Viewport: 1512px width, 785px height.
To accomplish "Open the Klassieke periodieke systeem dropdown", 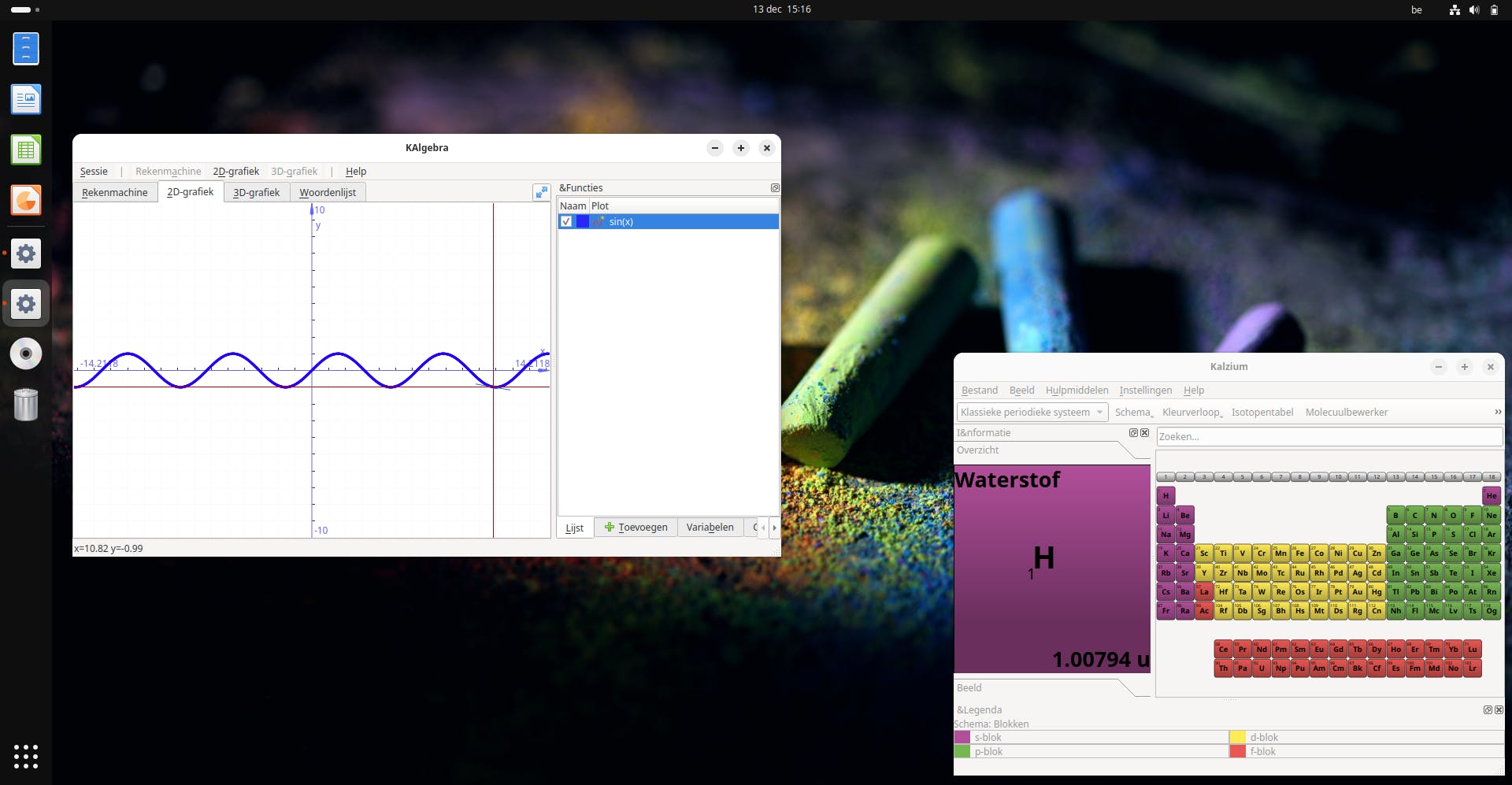I will point(1032,413).
